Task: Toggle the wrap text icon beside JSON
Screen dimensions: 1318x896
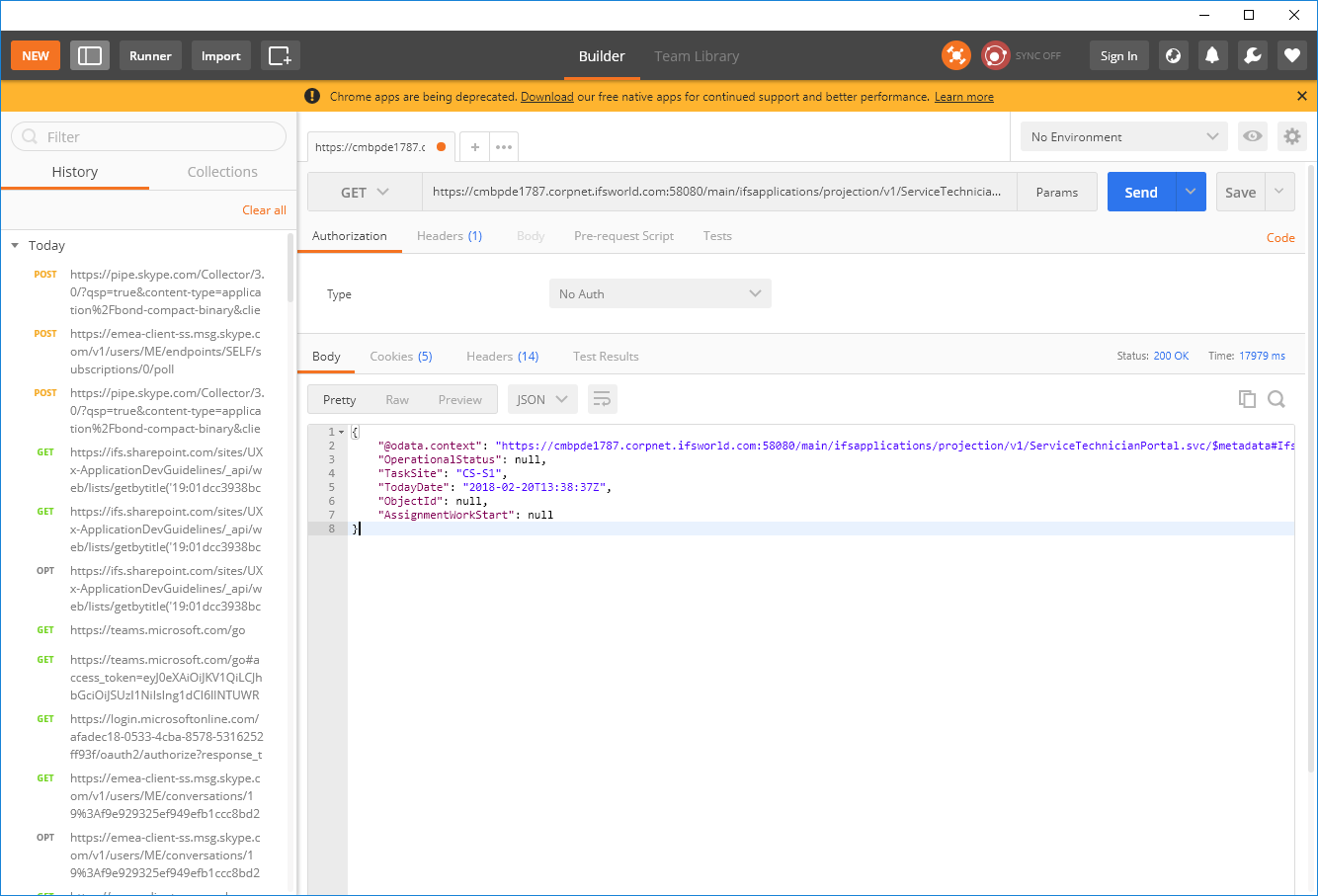Action: click(603, 399)
